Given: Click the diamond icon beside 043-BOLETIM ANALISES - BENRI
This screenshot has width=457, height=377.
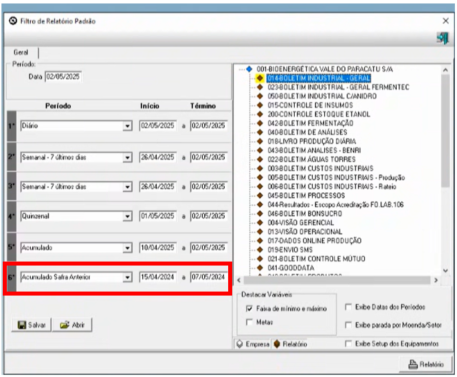Looking at the screenshot, I should (x=260, y=150).
